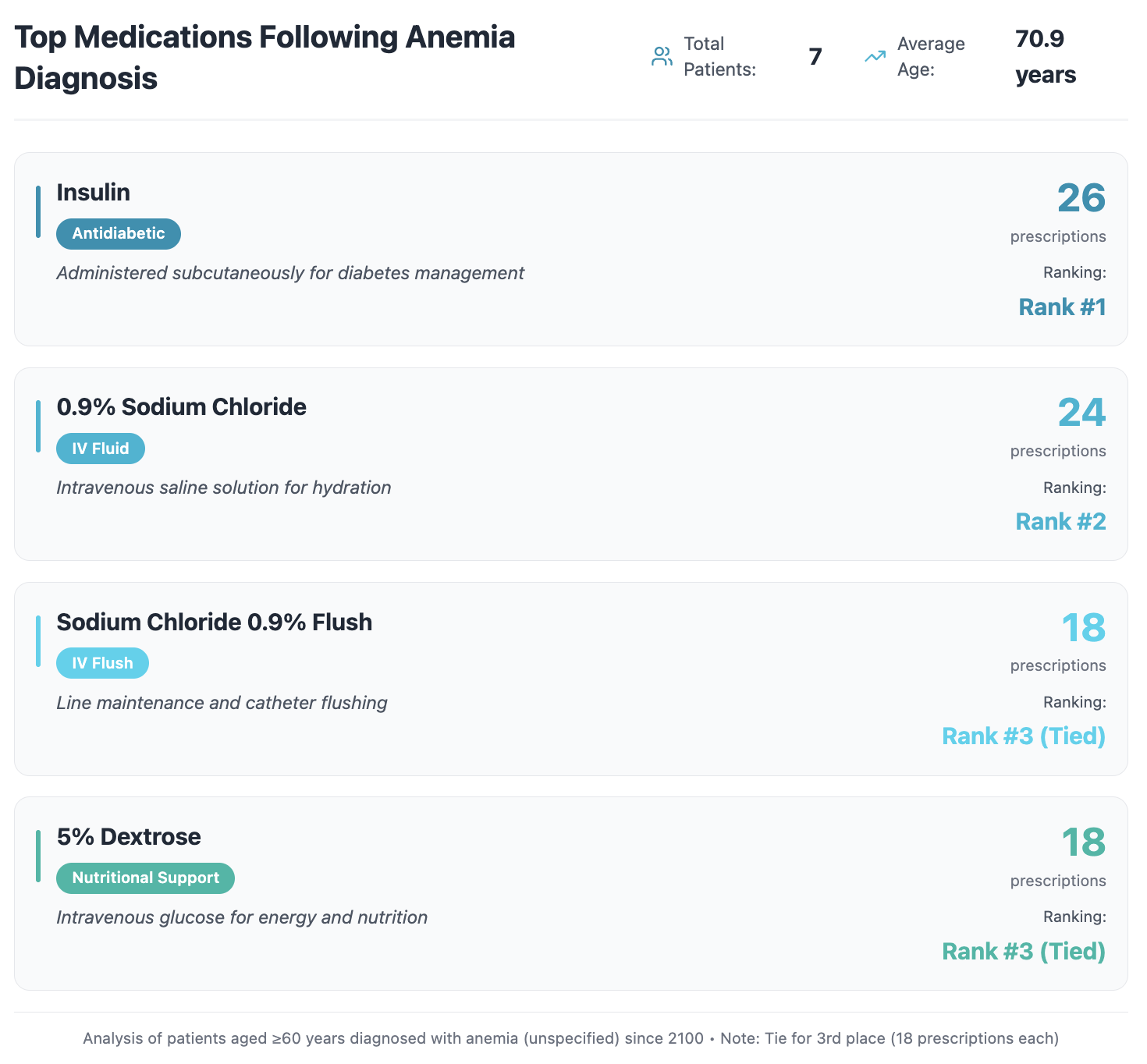1147x1064 pixels.
Task: Select the Sodium Chloride 0.9% Flush heading
Action: pos(215,622)
